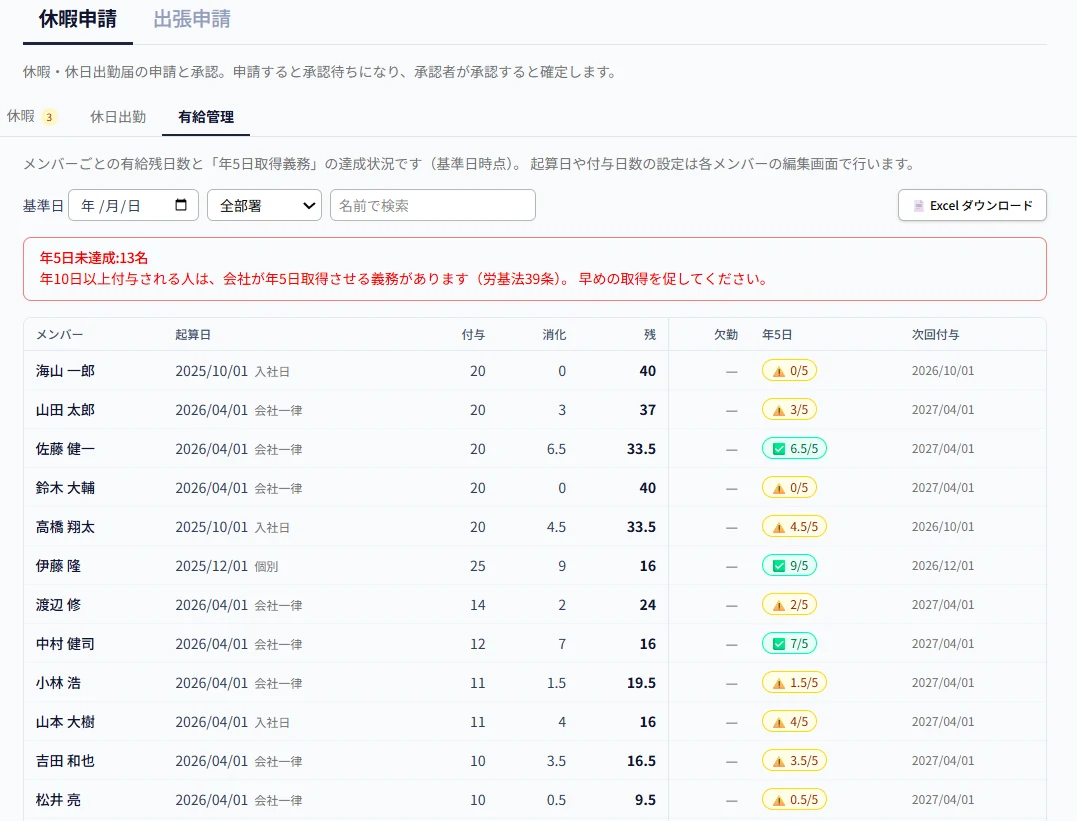The width and height of the screenshot is (1077, 821).
Task: Click remaining days 9.5 for 松井 亮
Action: [x=646, y=800]
